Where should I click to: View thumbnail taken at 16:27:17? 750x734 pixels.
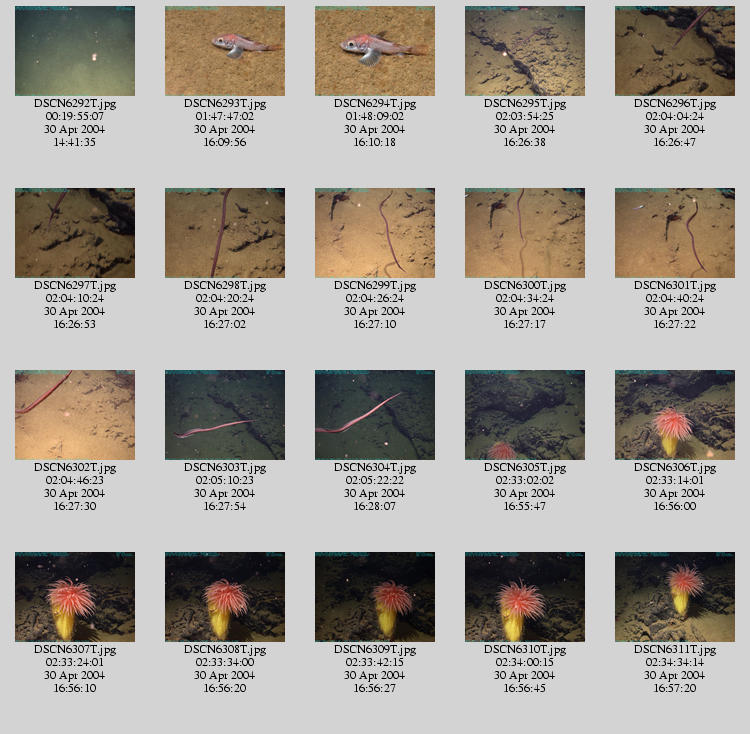click(x=525, y=233)
